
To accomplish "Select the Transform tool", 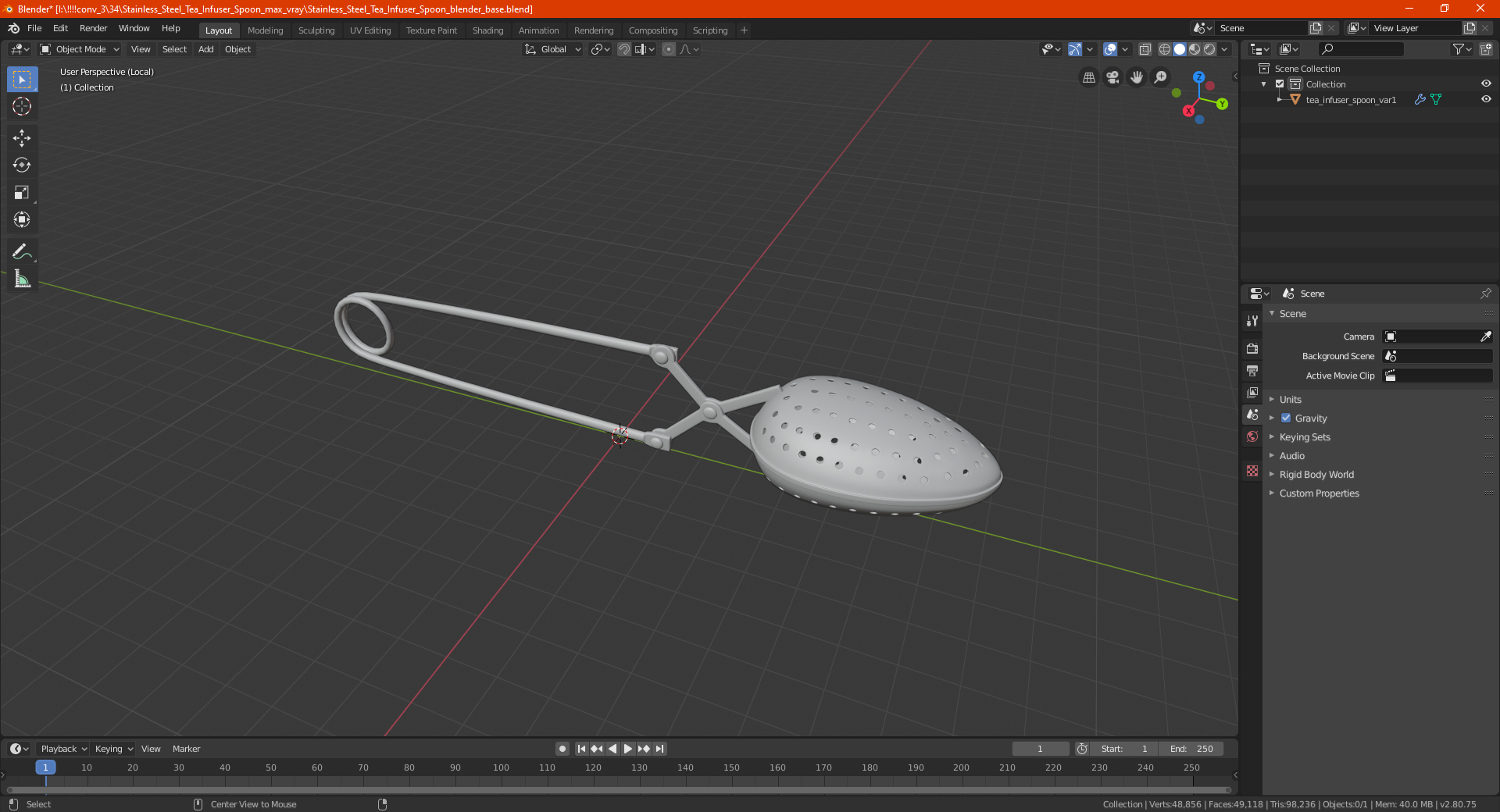I will pos(22,220).
